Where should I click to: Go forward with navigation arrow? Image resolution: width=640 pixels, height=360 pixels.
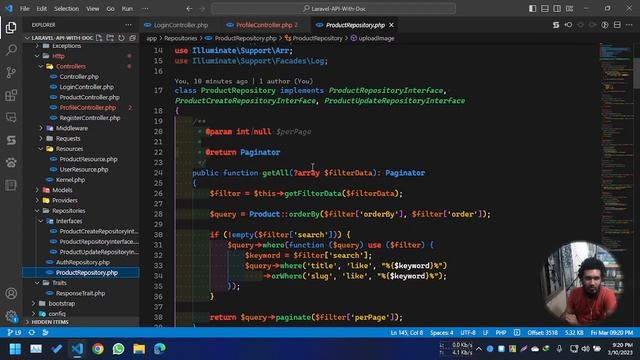[202, 9]
